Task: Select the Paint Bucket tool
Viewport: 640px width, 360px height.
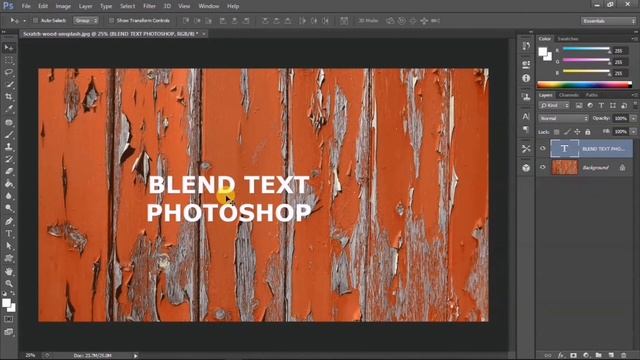Action: coord(9,184)
